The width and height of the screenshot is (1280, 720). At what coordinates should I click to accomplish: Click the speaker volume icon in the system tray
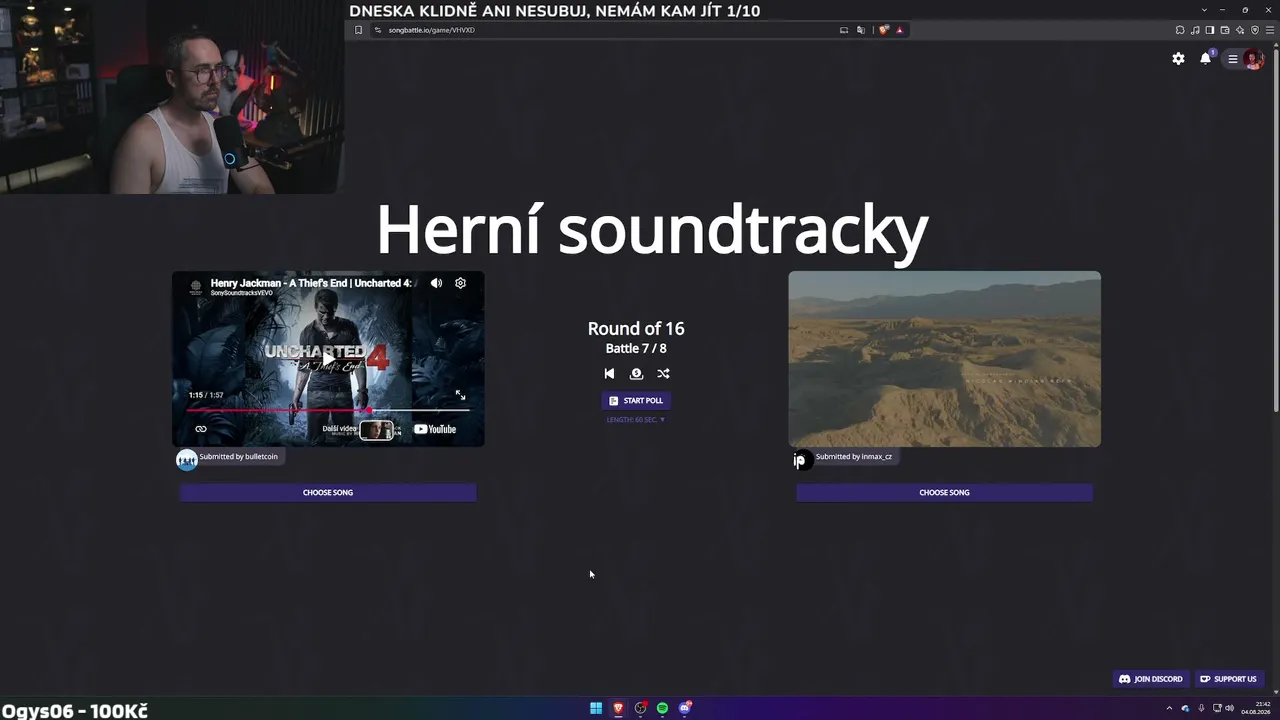tap(1229, 708)
